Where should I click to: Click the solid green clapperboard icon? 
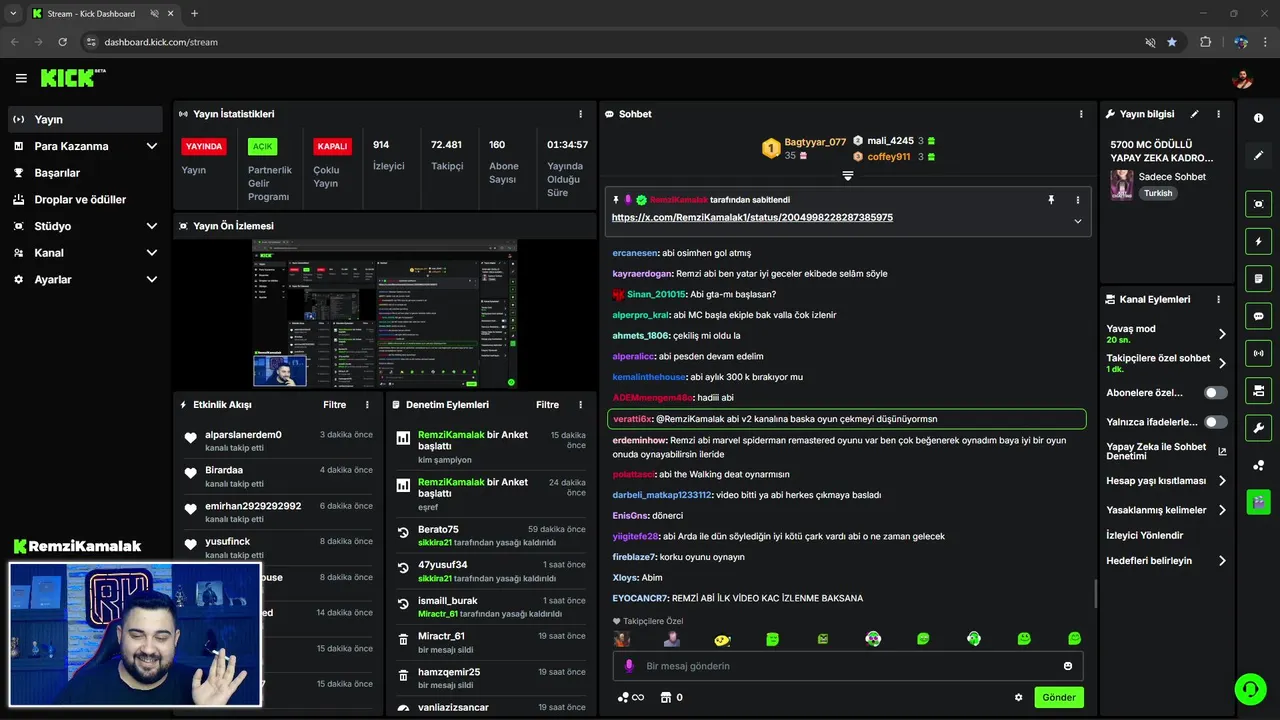[x=1258, y=502]
